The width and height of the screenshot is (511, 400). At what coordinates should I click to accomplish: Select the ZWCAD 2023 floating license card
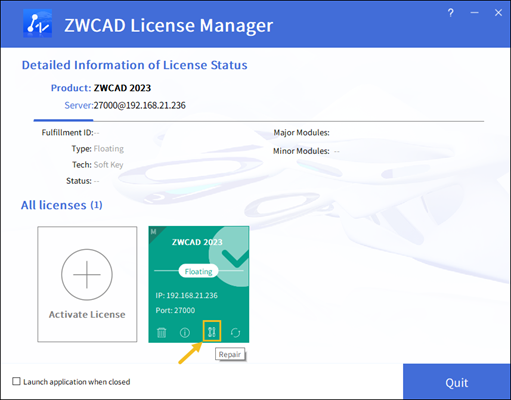click(x=199, y=284)
